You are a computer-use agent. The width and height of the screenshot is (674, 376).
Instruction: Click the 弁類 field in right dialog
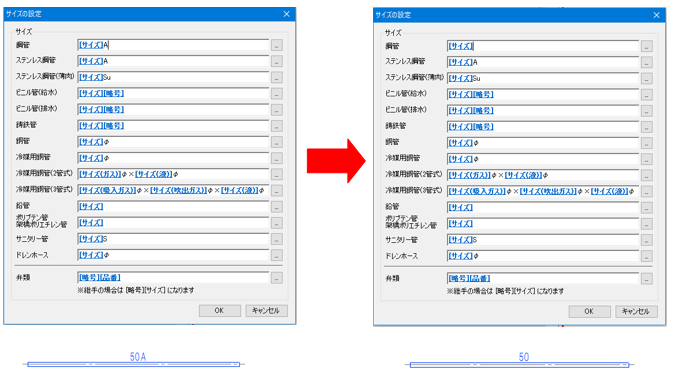click(543, 278)
